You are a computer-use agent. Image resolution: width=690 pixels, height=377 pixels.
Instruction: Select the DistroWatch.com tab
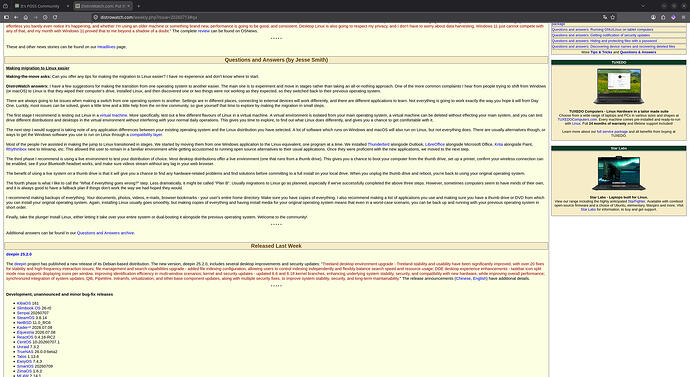pyautogui.click(x=103, y=6)
